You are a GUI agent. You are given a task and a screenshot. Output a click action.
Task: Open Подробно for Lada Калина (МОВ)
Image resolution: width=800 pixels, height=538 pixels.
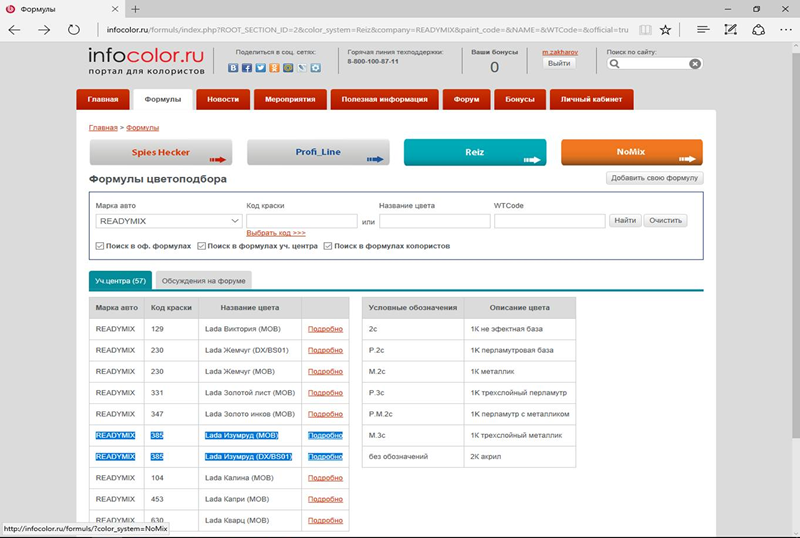[325, 478]
